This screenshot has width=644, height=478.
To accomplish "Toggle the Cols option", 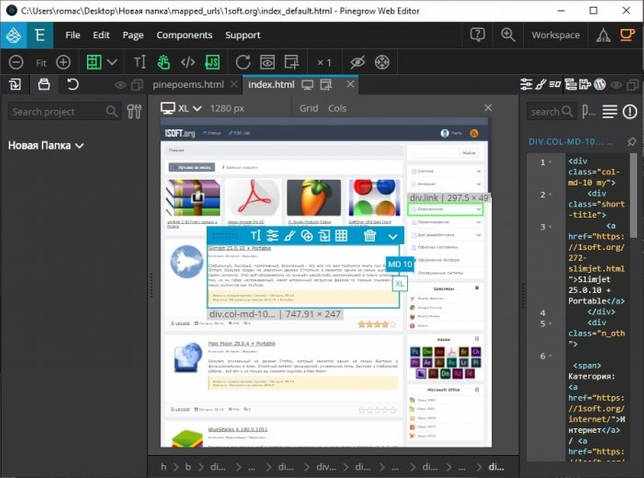I will click(337, 108).
